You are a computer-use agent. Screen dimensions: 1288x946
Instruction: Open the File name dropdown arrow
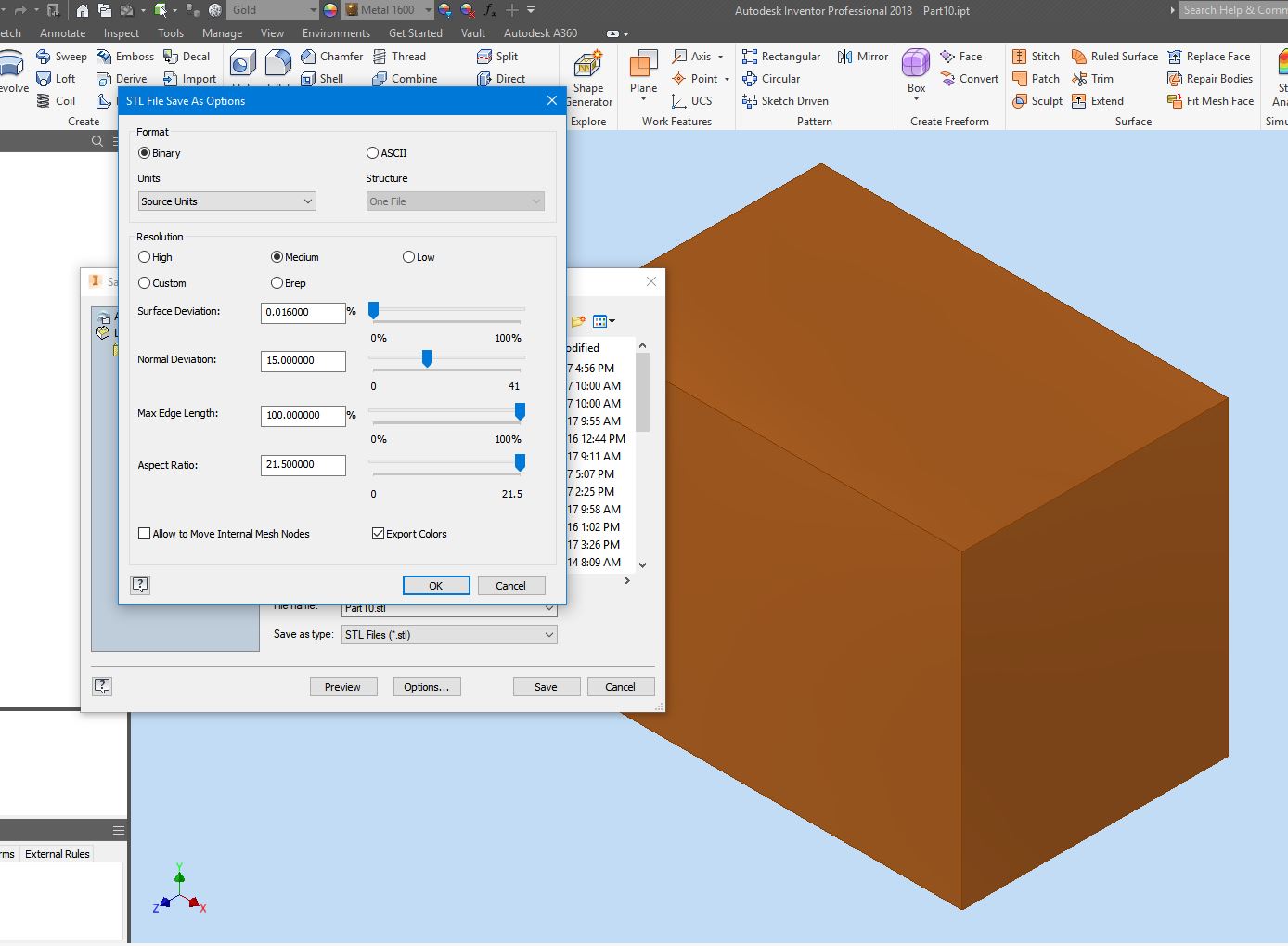(549, 609)
